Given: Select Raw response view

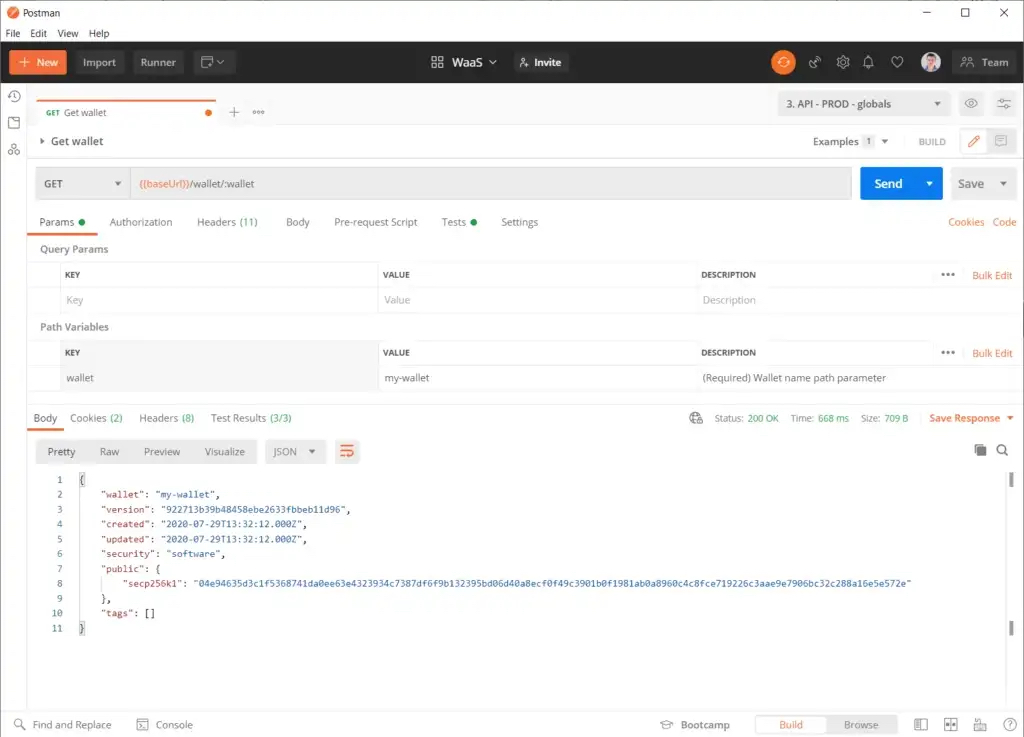Looking at the screenshot, I should tap(109, 452).
